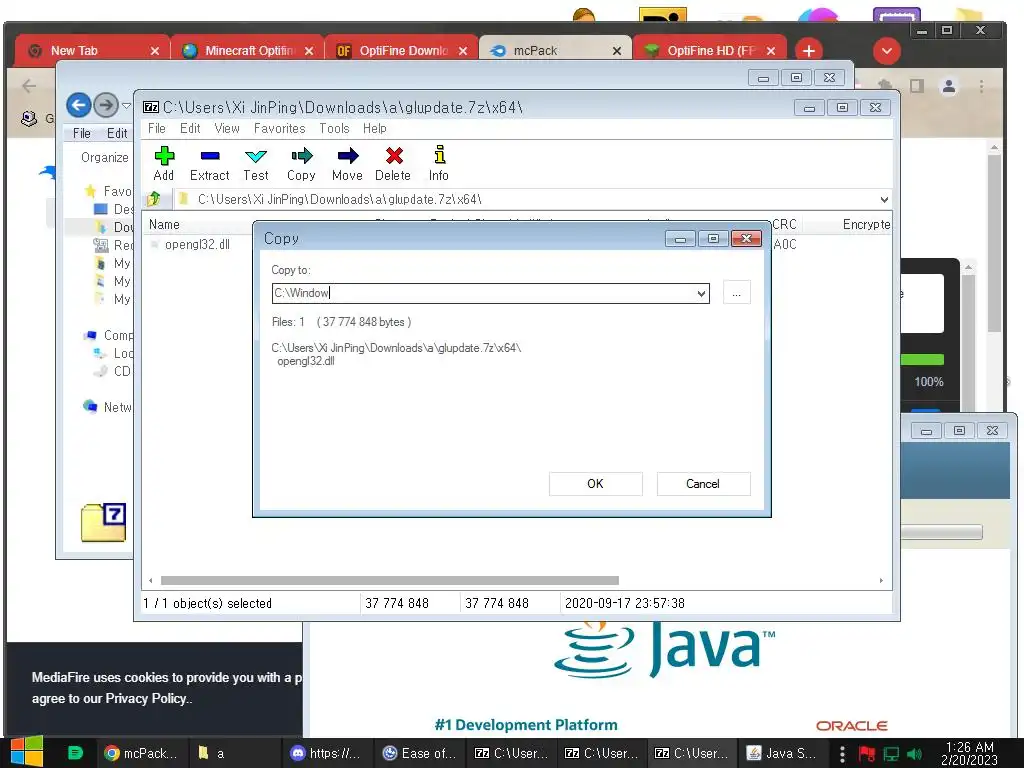The width and height of the screenshot is (1024, 768).
Task: Switch to the New Tab browser tab
Action: point(91,50)
